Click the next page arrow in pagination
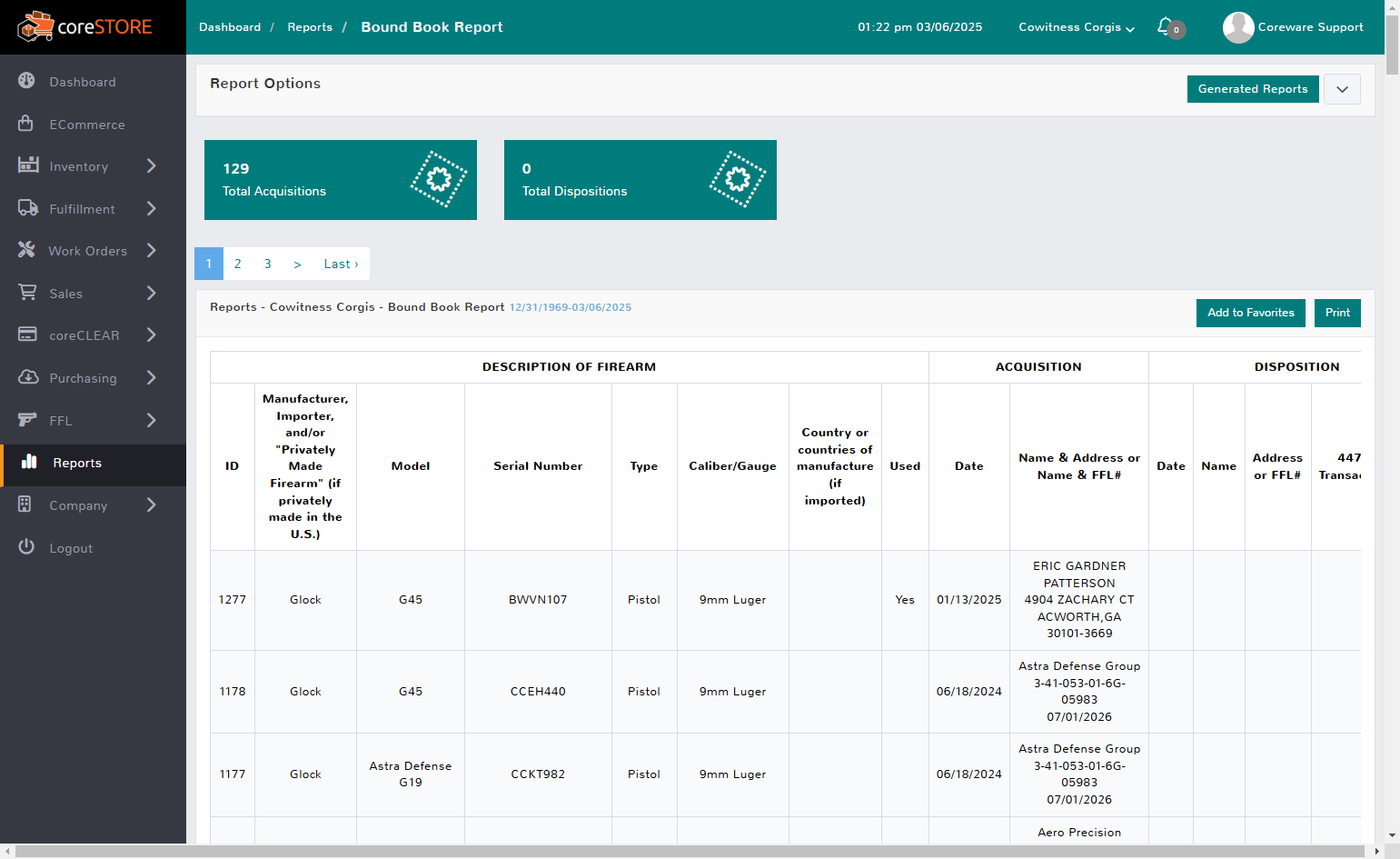 pos(297,264)
